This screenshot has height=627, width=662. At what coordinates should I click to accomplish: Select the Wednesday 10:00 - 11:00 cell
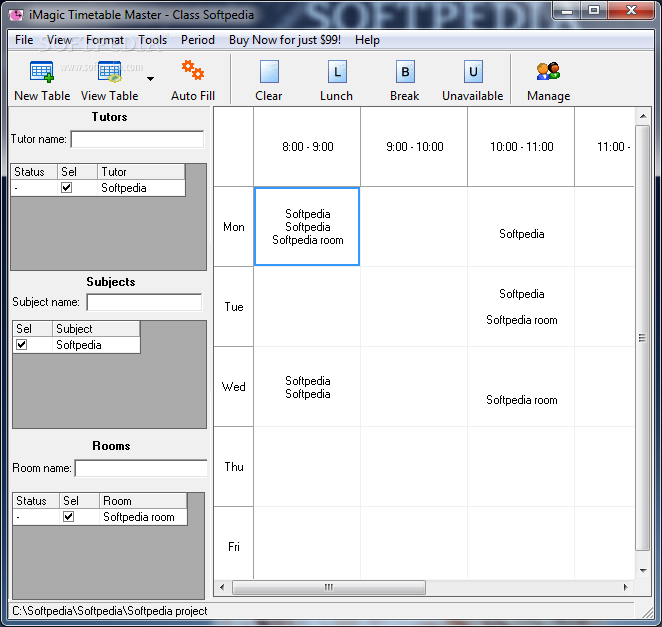(x=521, y=387)
